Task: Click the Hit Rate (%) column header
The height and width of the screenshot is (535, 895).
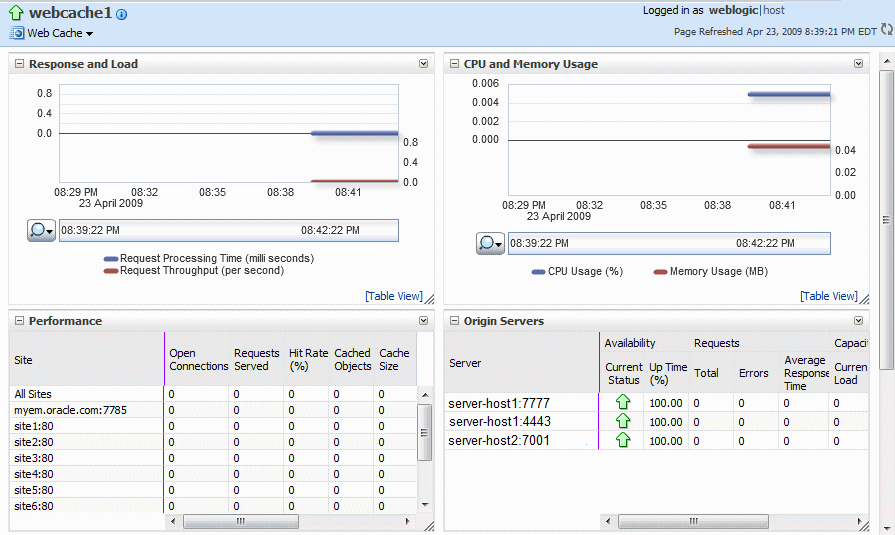Action: [308, 360]
